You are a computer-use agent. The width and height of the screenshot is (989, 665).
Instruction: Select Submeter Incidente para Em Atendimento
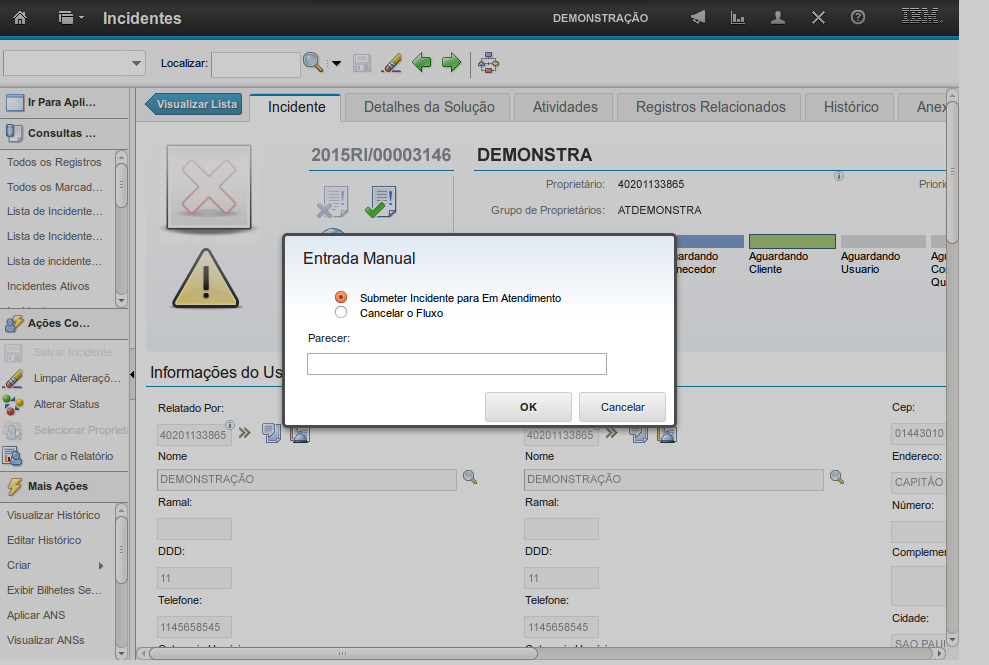341,298
